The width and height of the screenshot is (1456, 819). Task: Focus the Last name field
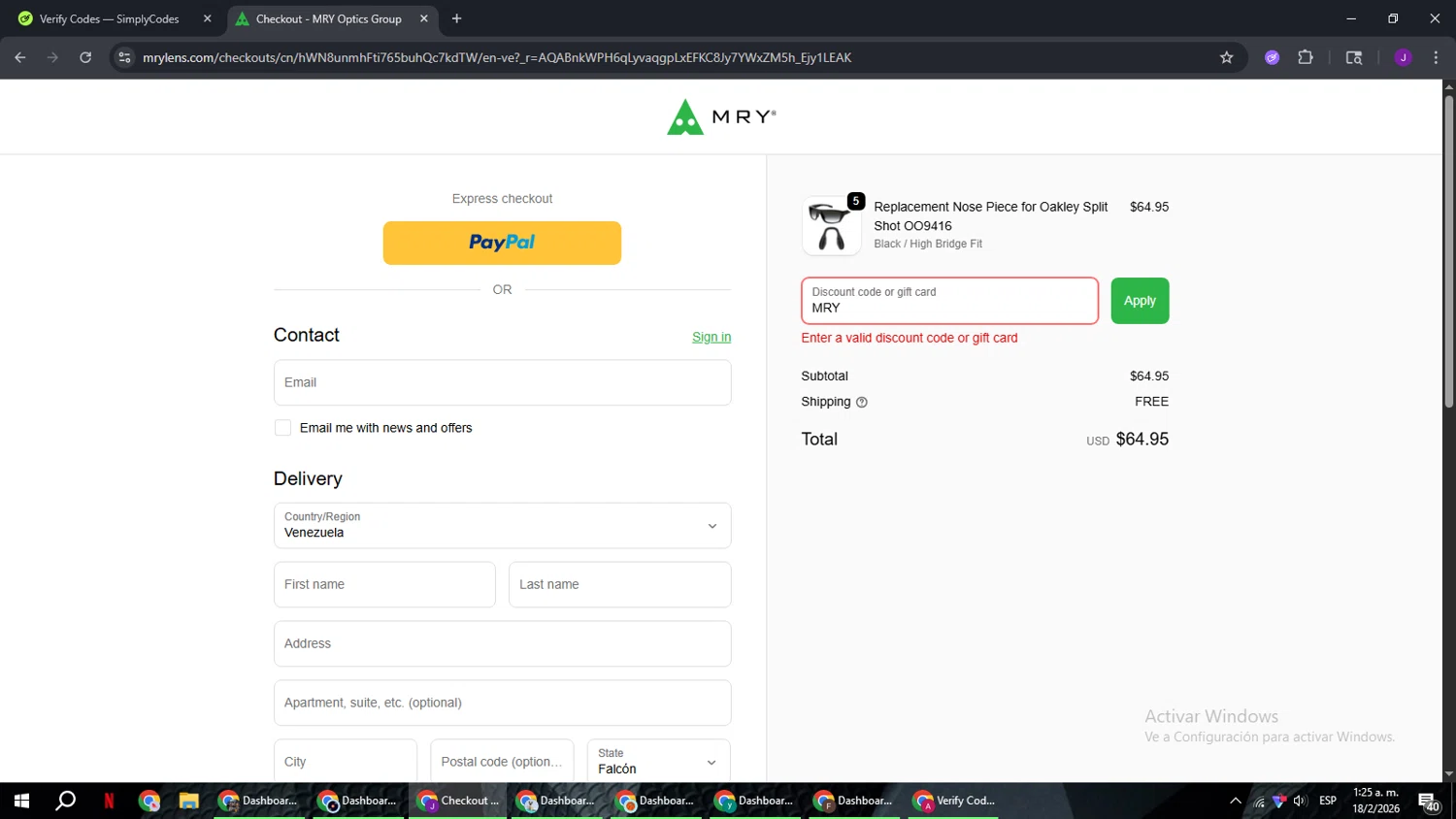(x=619, y=584)
